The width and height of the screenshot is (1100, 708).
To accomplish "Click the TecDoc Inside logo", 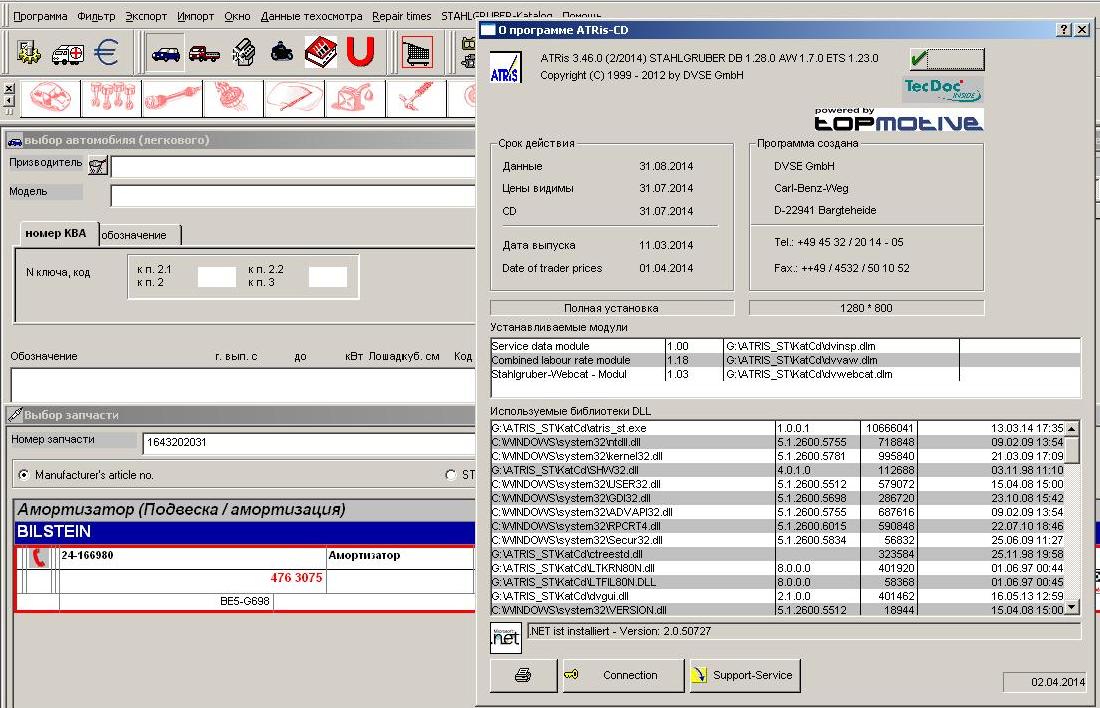I will 943,89.
